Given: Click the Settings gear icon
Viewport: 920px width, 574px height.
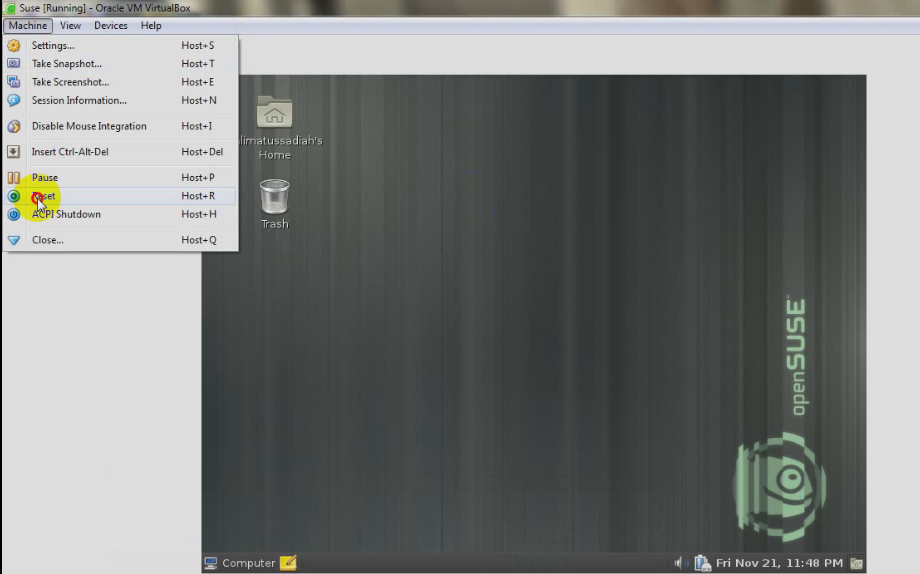Looking at the screenshot, I should [13, 45].
